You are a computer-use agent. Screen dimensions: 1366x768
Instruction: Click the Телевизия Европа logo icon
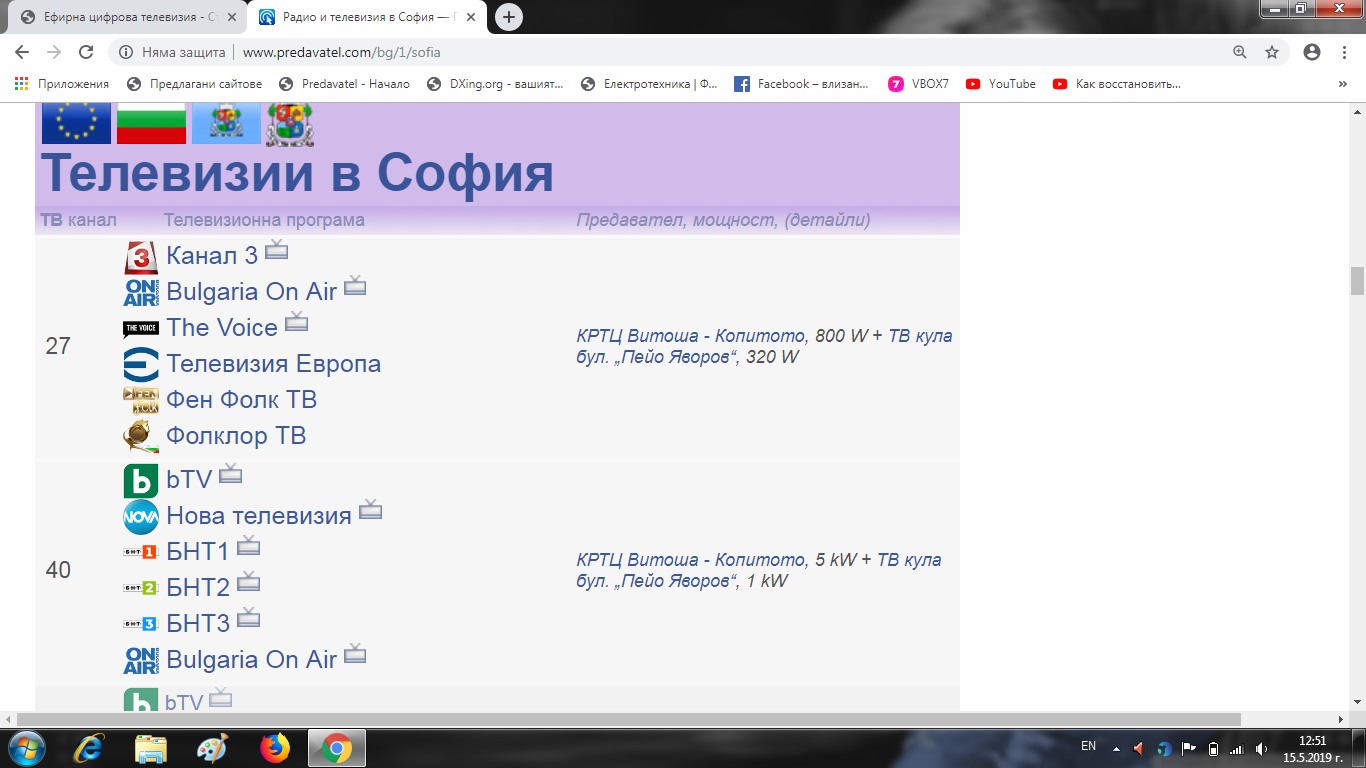click(140, 364)
